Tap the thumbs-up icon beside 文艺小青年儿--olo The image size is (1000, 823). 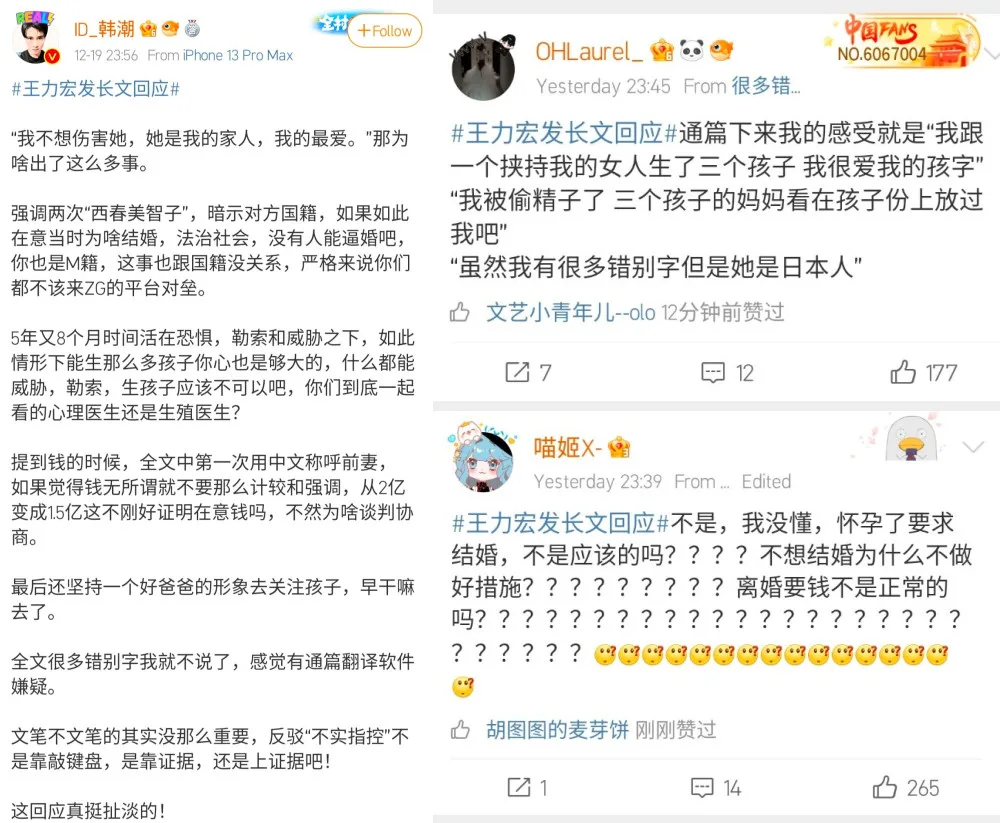[x=460, y=313]
